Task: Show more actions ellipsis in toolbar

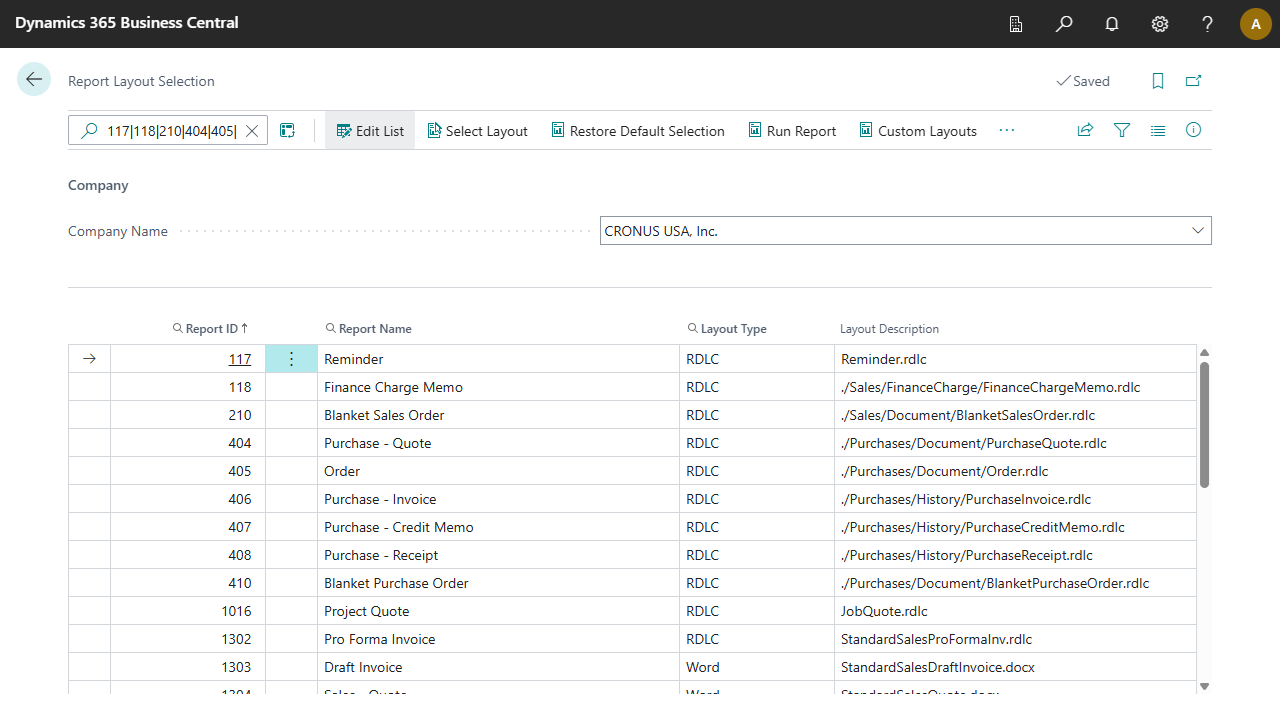Action: click(1007, 130)
